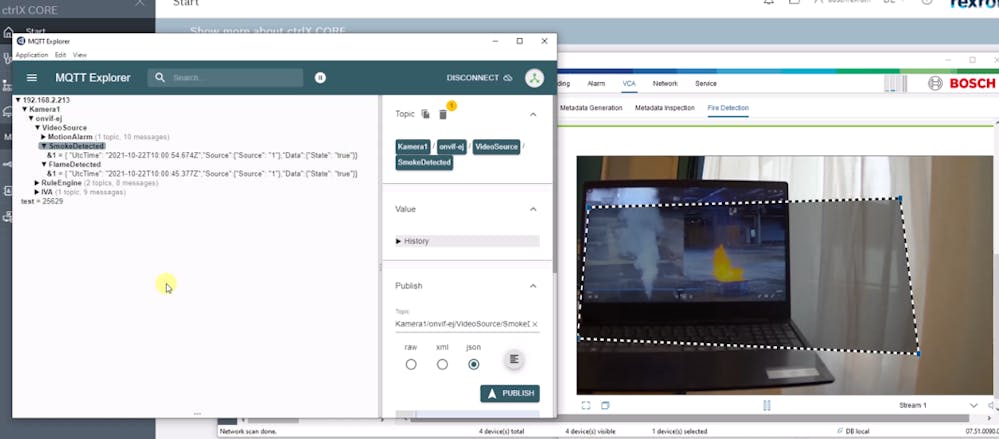Open the detach window icon below the video

click(x=605, y=405)
